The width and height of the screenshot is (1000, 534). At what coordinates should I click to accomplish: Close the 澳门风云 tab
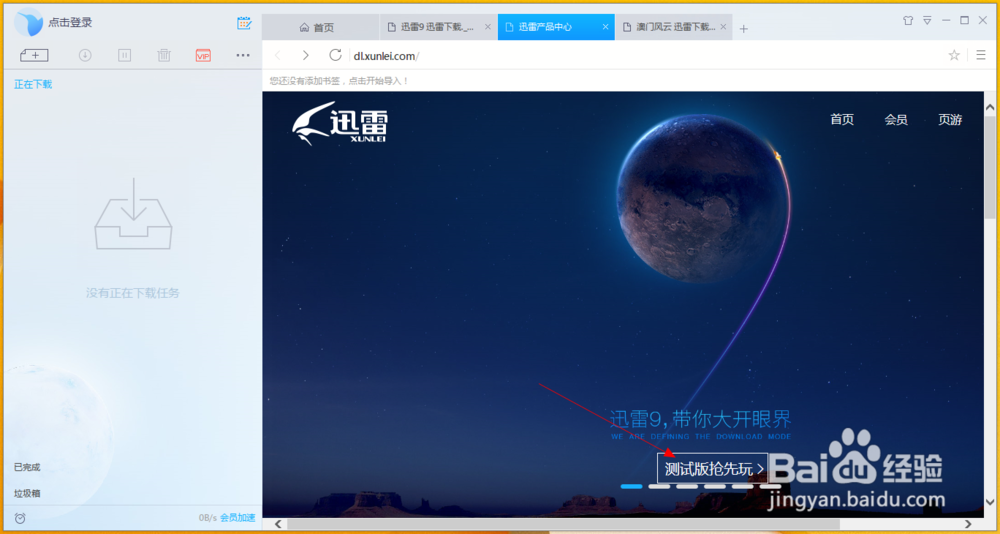[723, 27]
